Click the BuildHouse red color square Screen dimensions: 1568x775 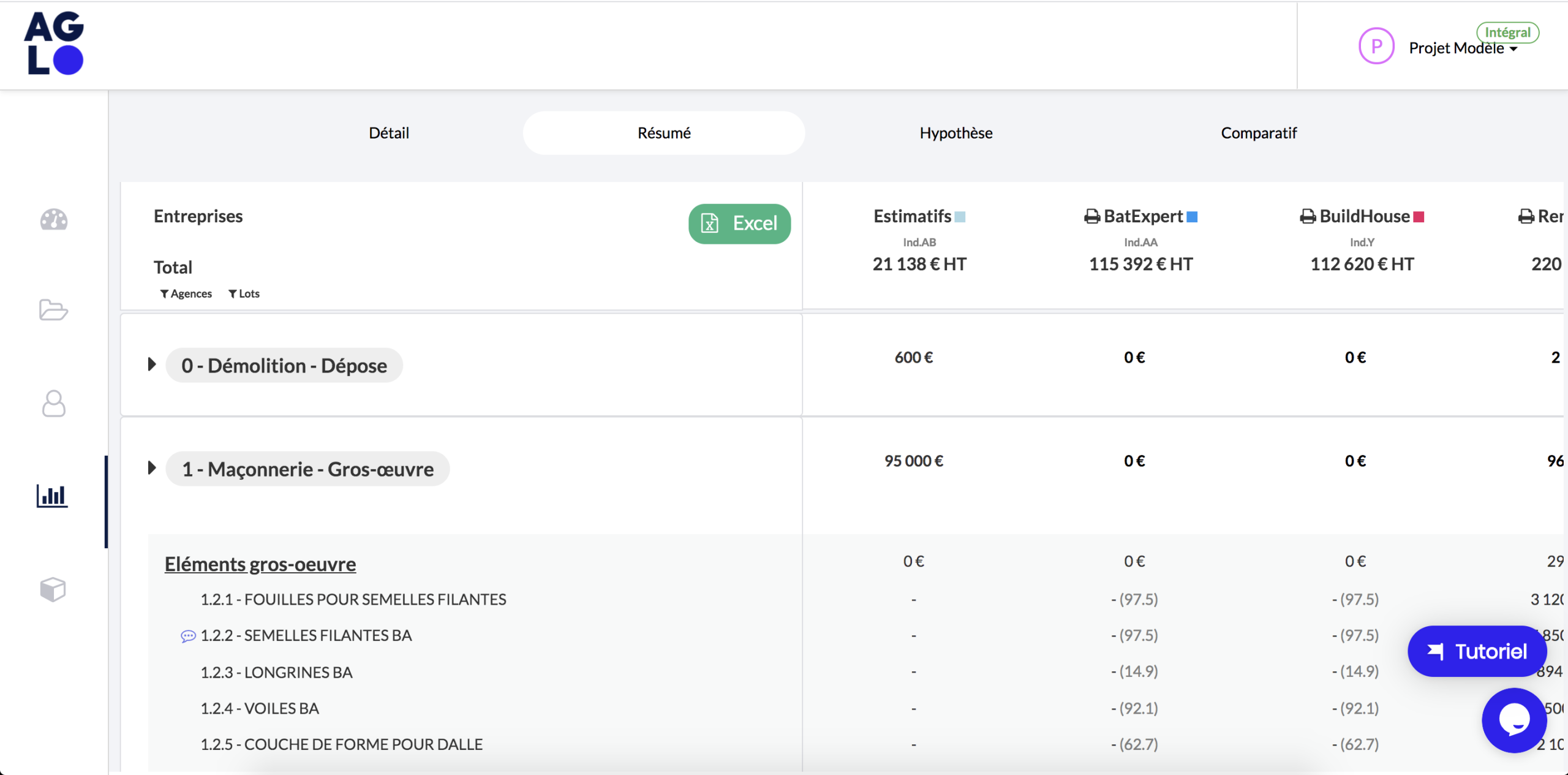(x=1419, y=217)
